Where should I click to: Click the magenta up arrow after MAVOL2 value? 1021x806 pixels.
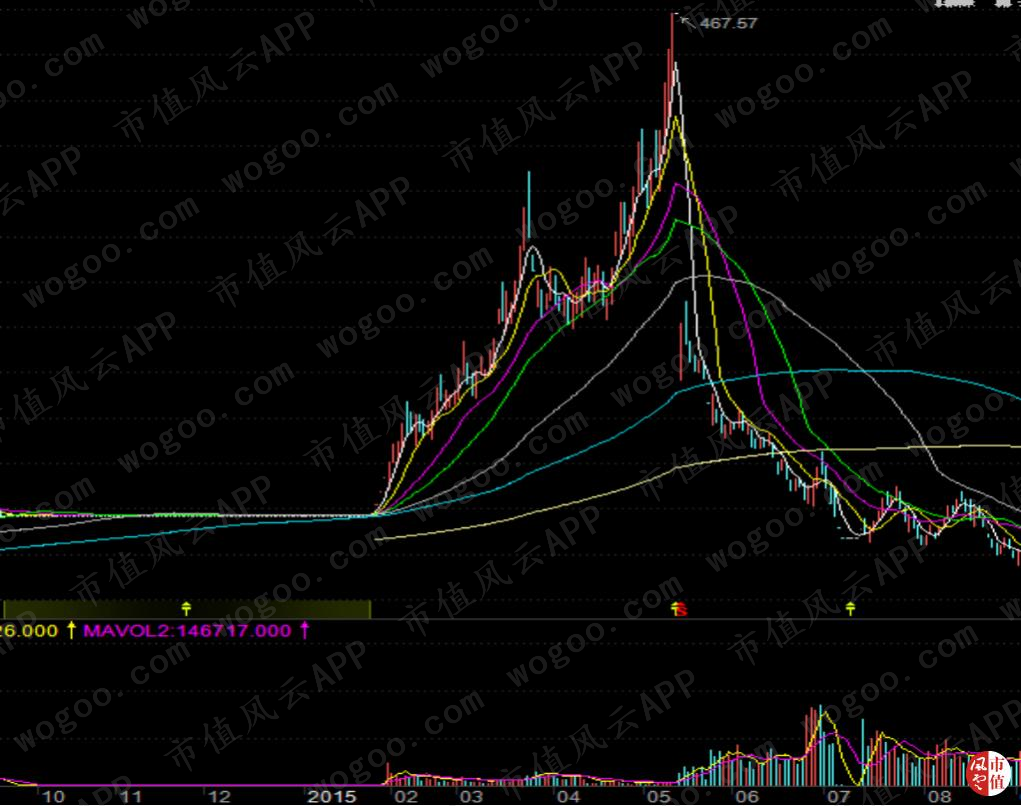[x=304, y=630]
